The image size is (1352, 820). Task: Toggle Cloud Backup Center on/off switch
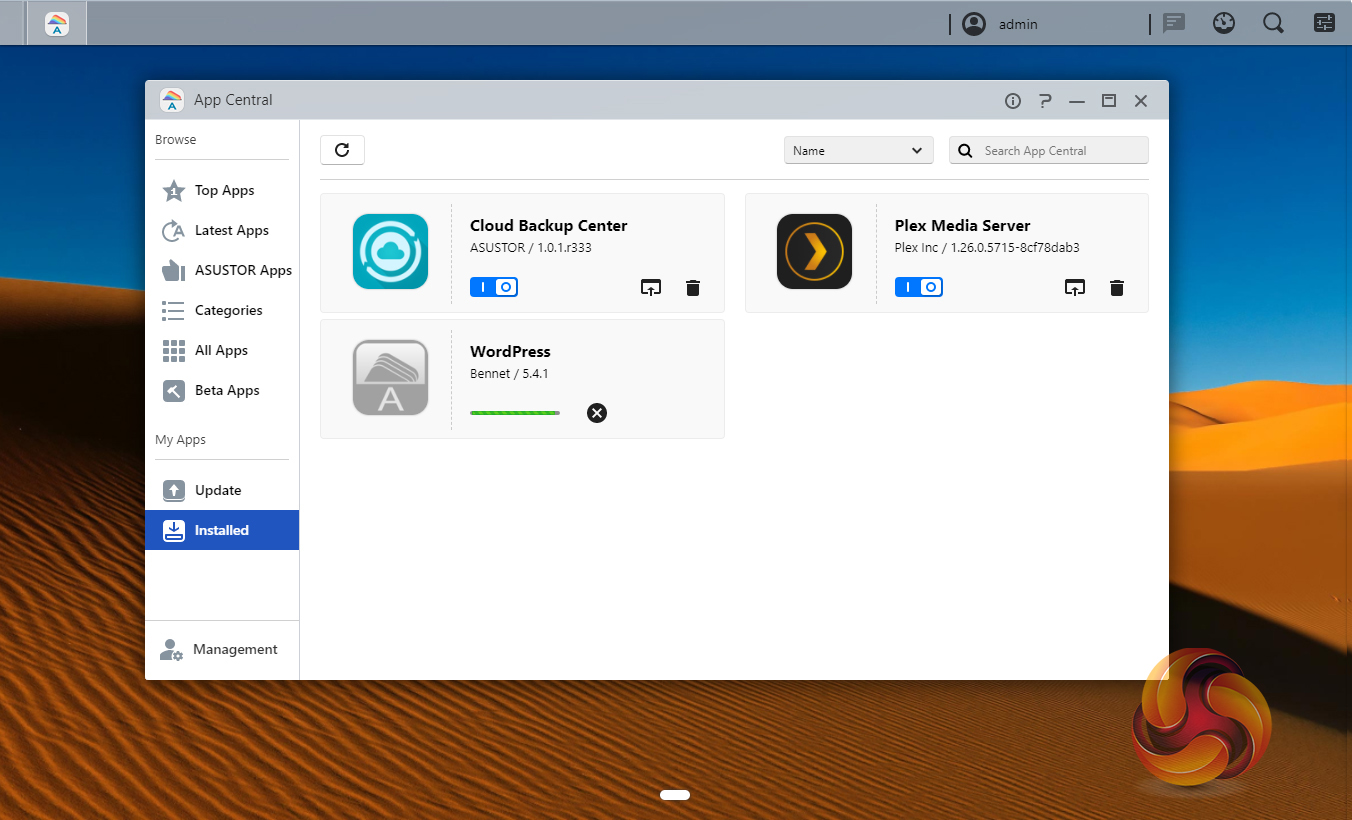[494, 288]
